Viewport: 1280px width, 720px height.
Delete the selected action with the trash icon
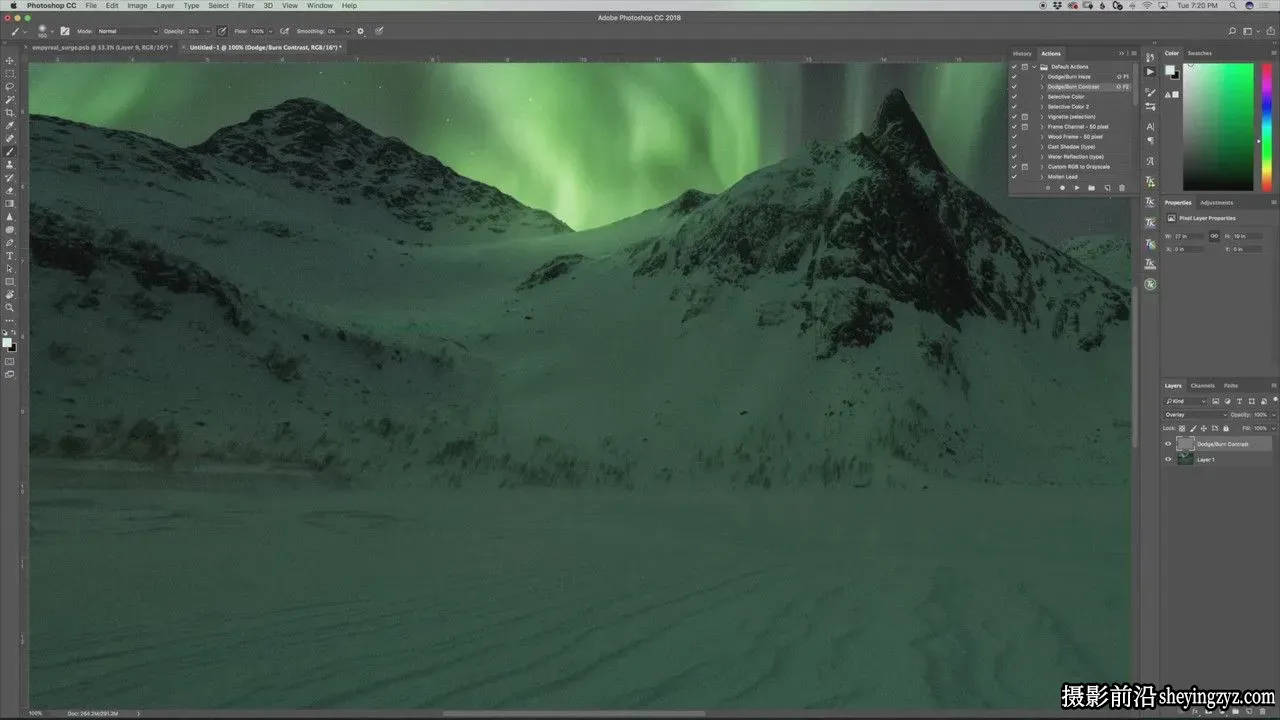pos(1122,188)
